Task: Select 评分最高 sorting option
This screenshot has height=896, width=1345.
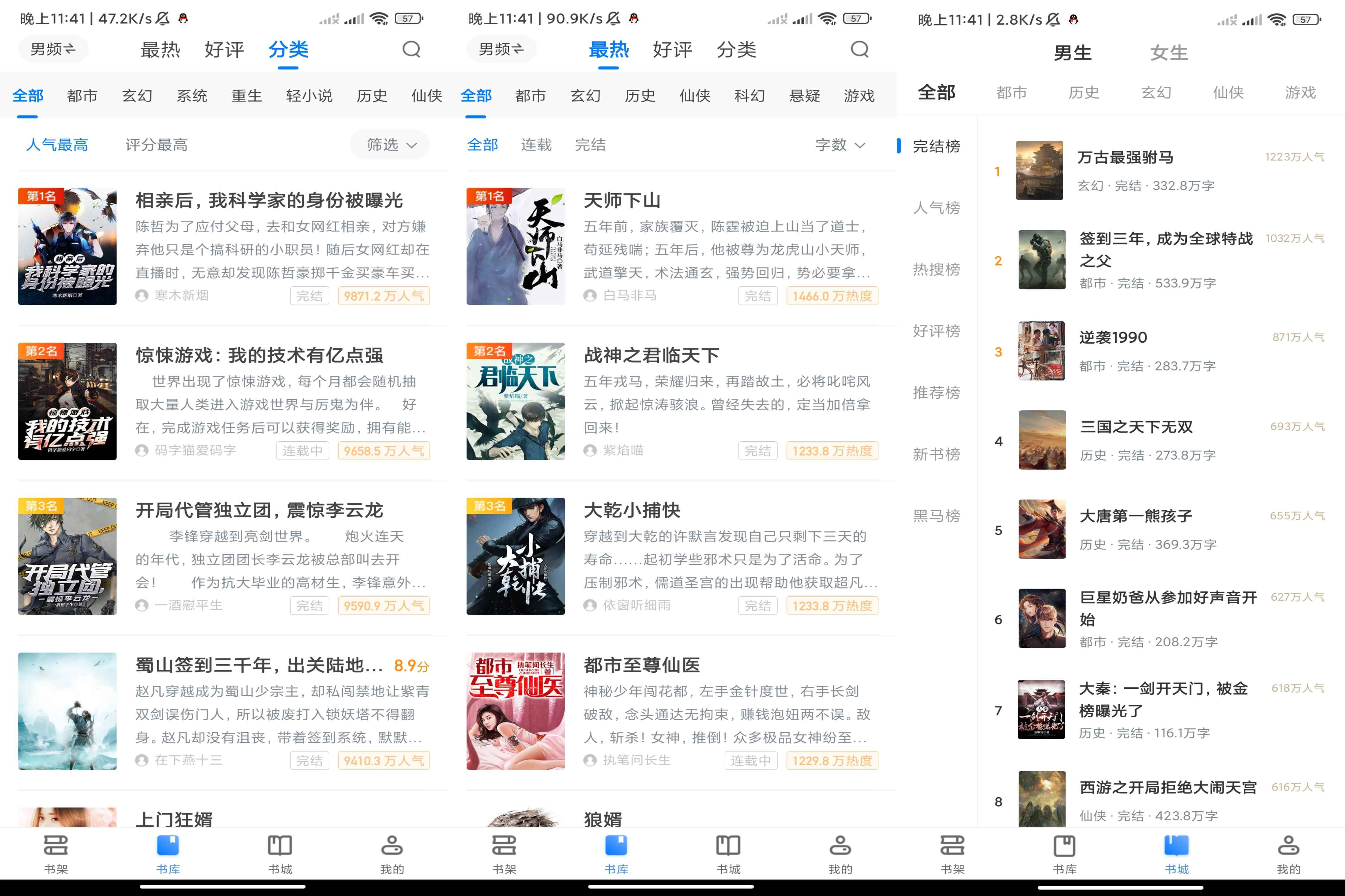Action: 157,145
